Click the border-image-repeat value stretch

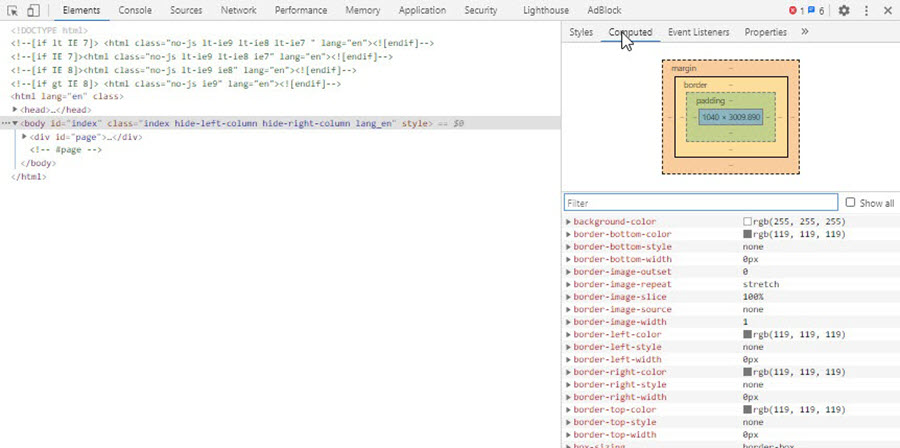[x=761, y=284]
